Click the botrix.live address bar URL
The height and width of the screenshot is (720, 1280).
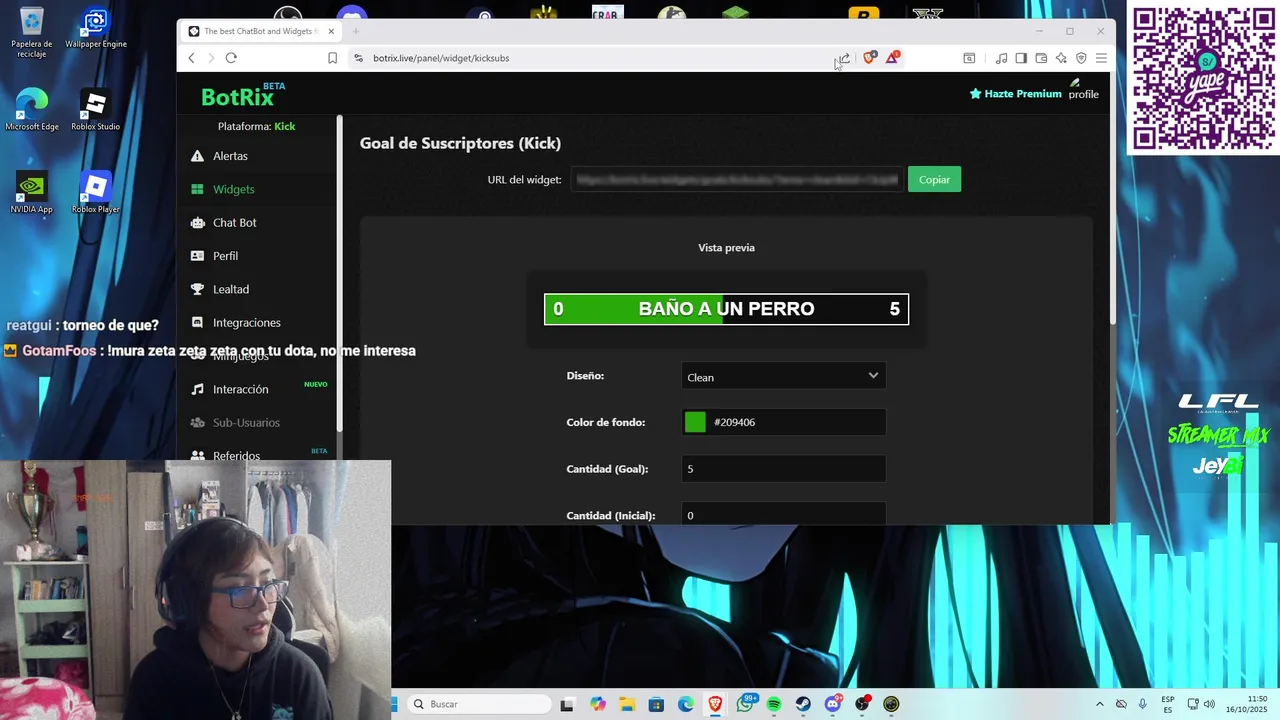coord(441,58)
